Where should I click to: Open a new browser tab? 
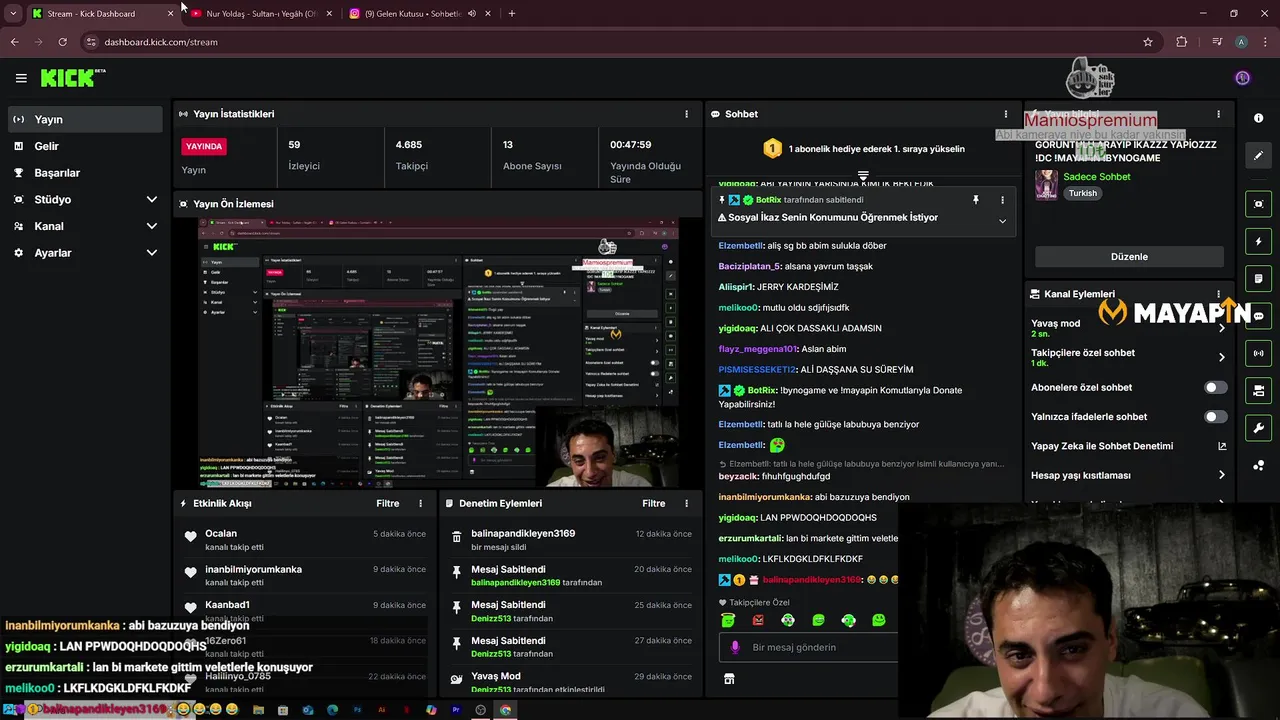click(512, 14)
